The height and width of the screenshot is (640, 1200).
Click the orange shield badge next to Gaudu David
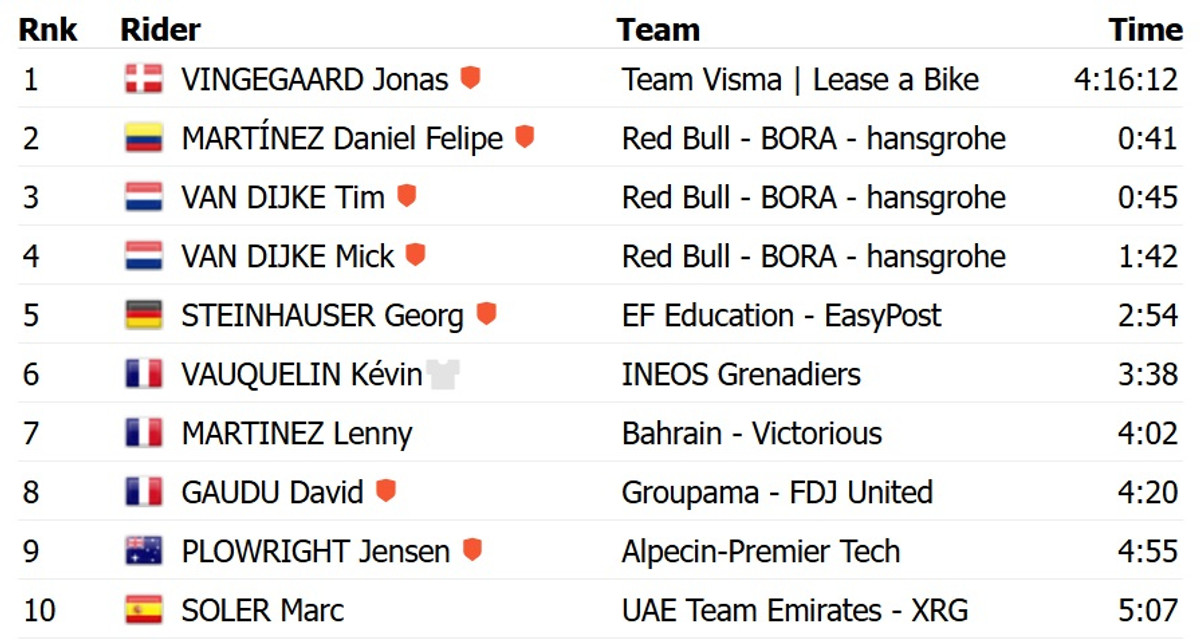[385, 491]
